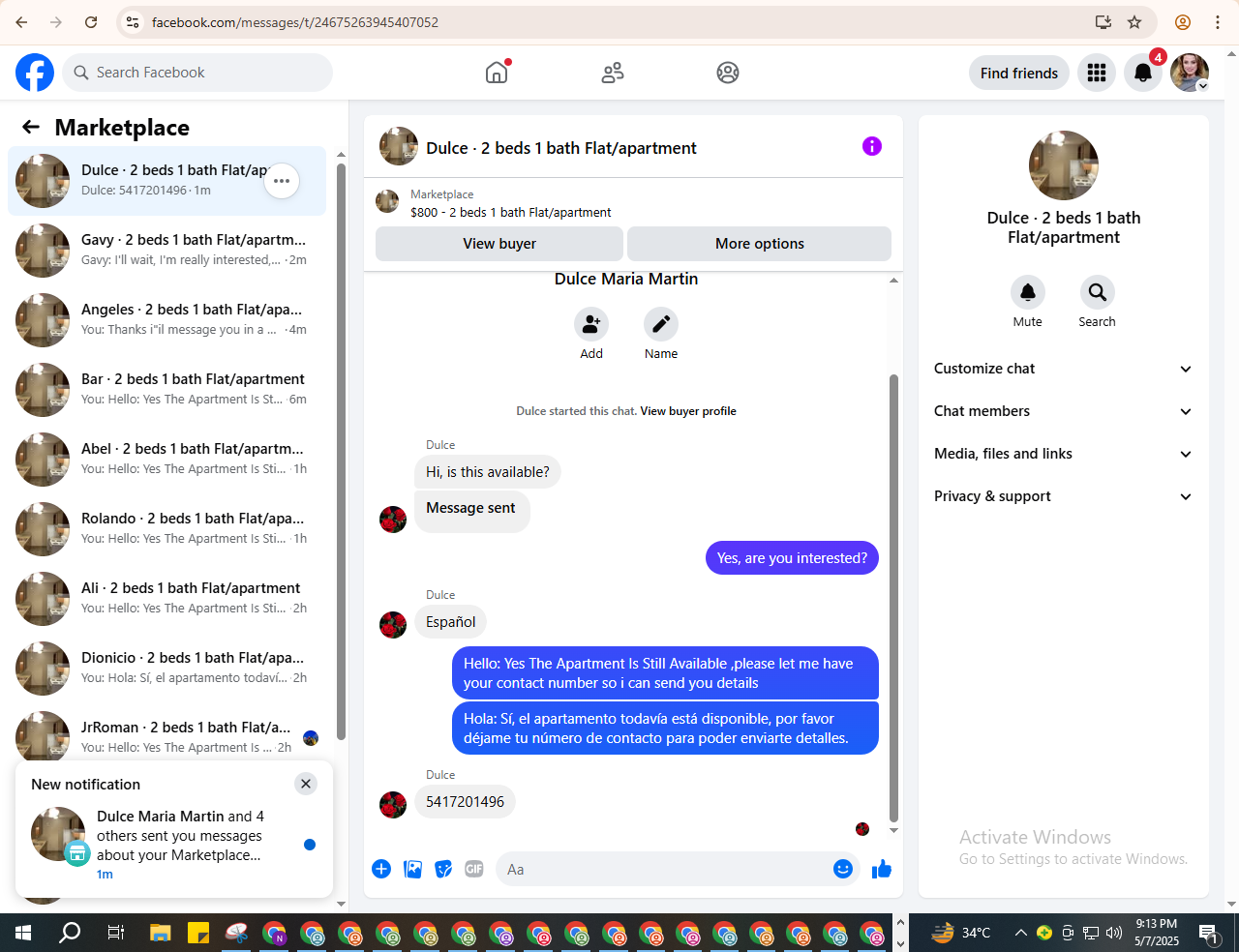
Task: Click the conversation list scrollbar
Action: click(x=341, y=452)
